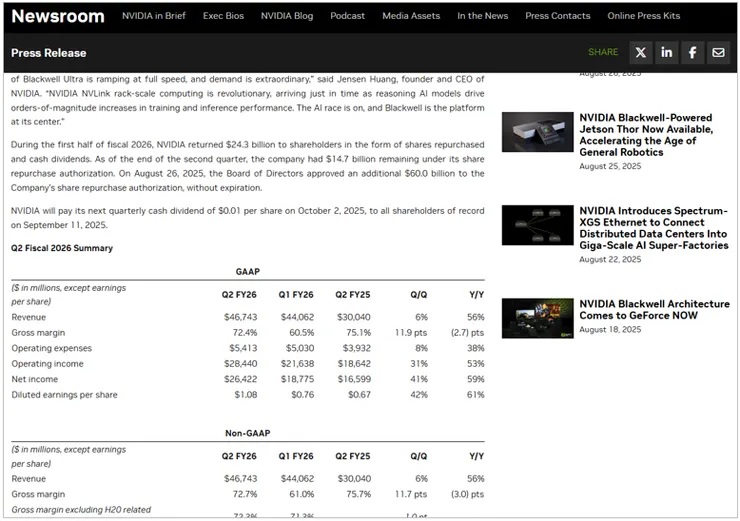Viewport: 740px width, 521px height.
Task: Click GAAP Q2 FY25 revenue value $30,040
Action: (354, 317)
